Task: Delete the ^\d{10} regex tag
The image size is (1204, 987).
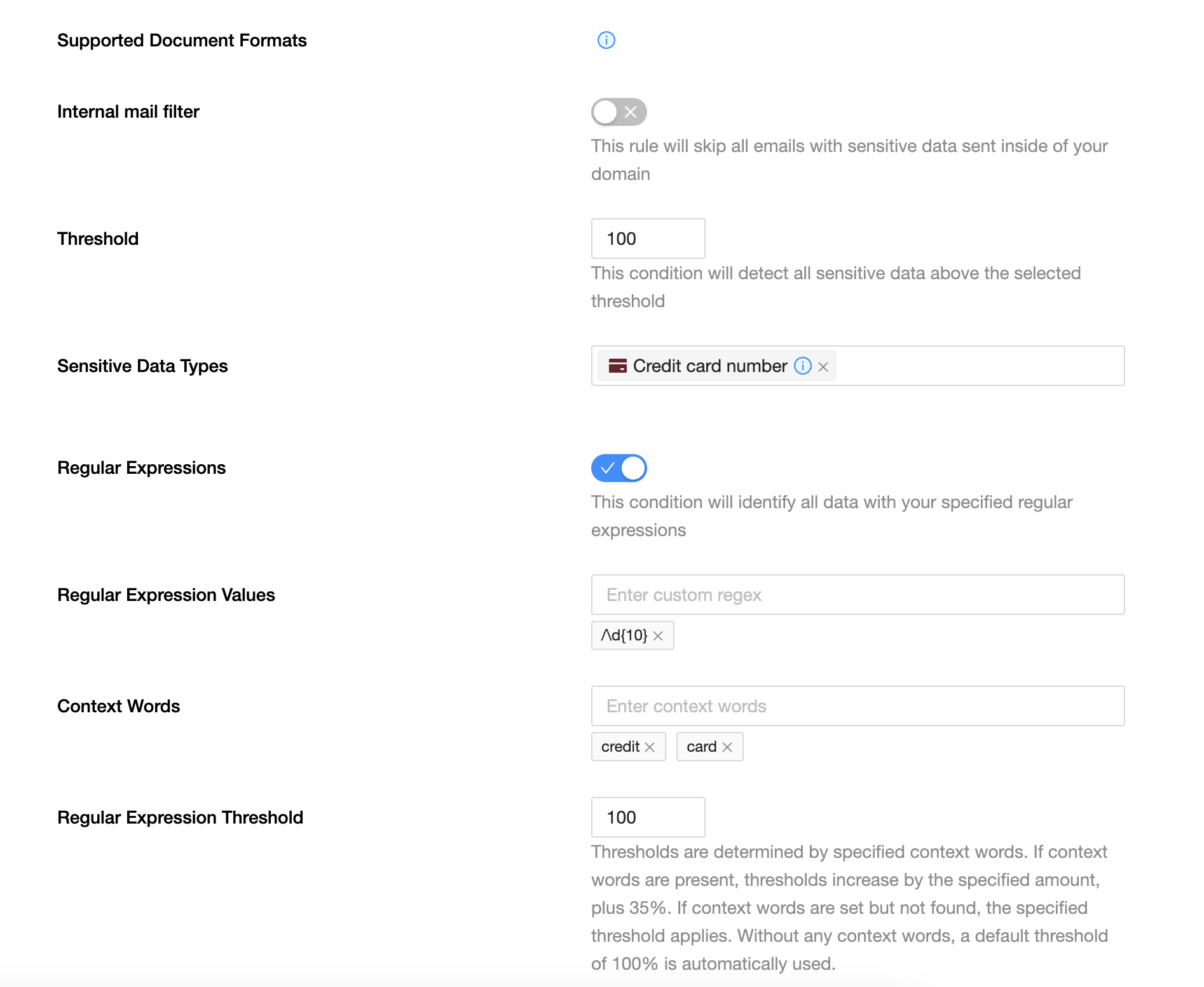Action: (x=658, y=636)
